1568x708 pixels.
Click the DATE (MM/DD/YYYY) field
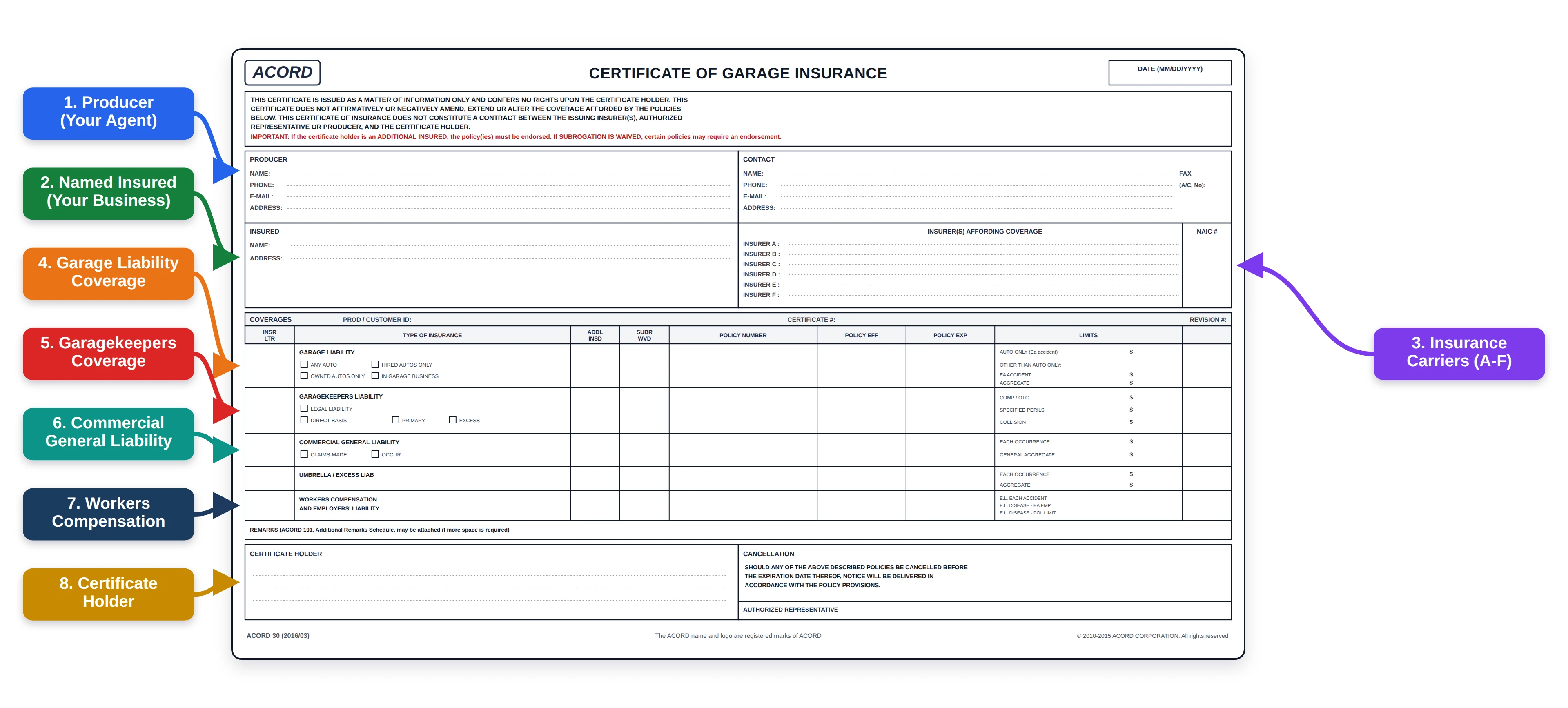point(1169,72)
